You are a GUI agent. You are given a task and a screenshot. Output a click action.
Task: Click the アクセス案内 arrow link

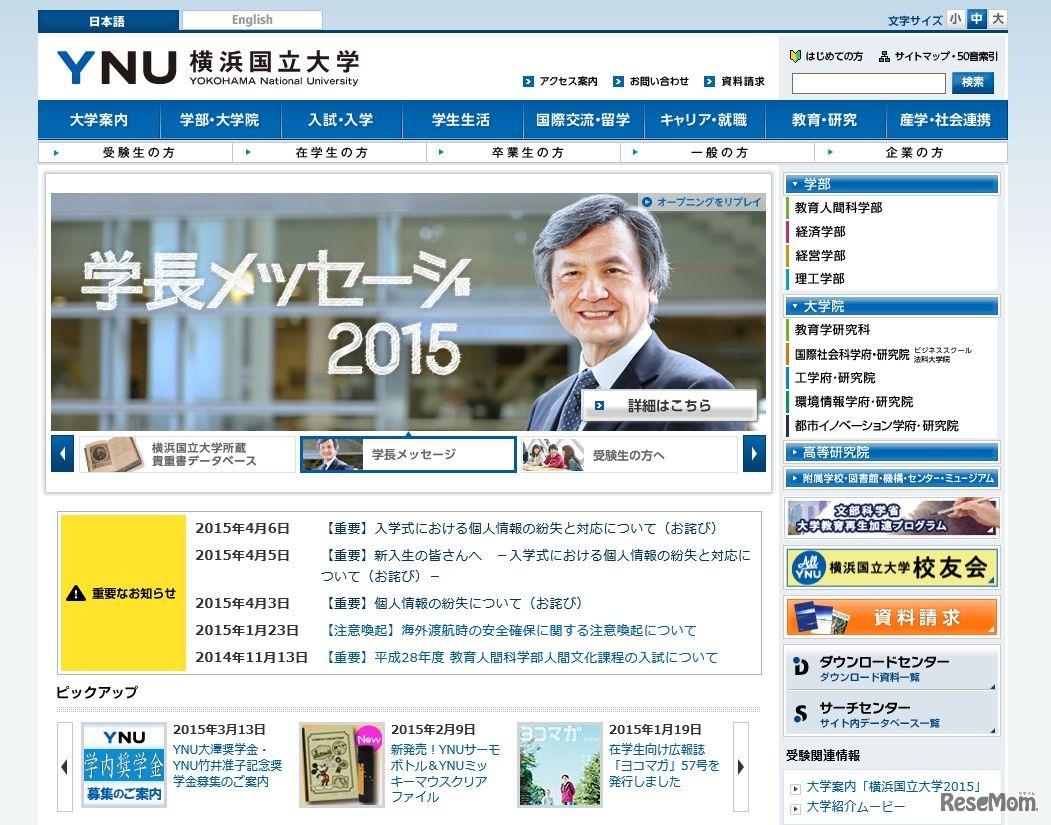[x=560, y=81]
